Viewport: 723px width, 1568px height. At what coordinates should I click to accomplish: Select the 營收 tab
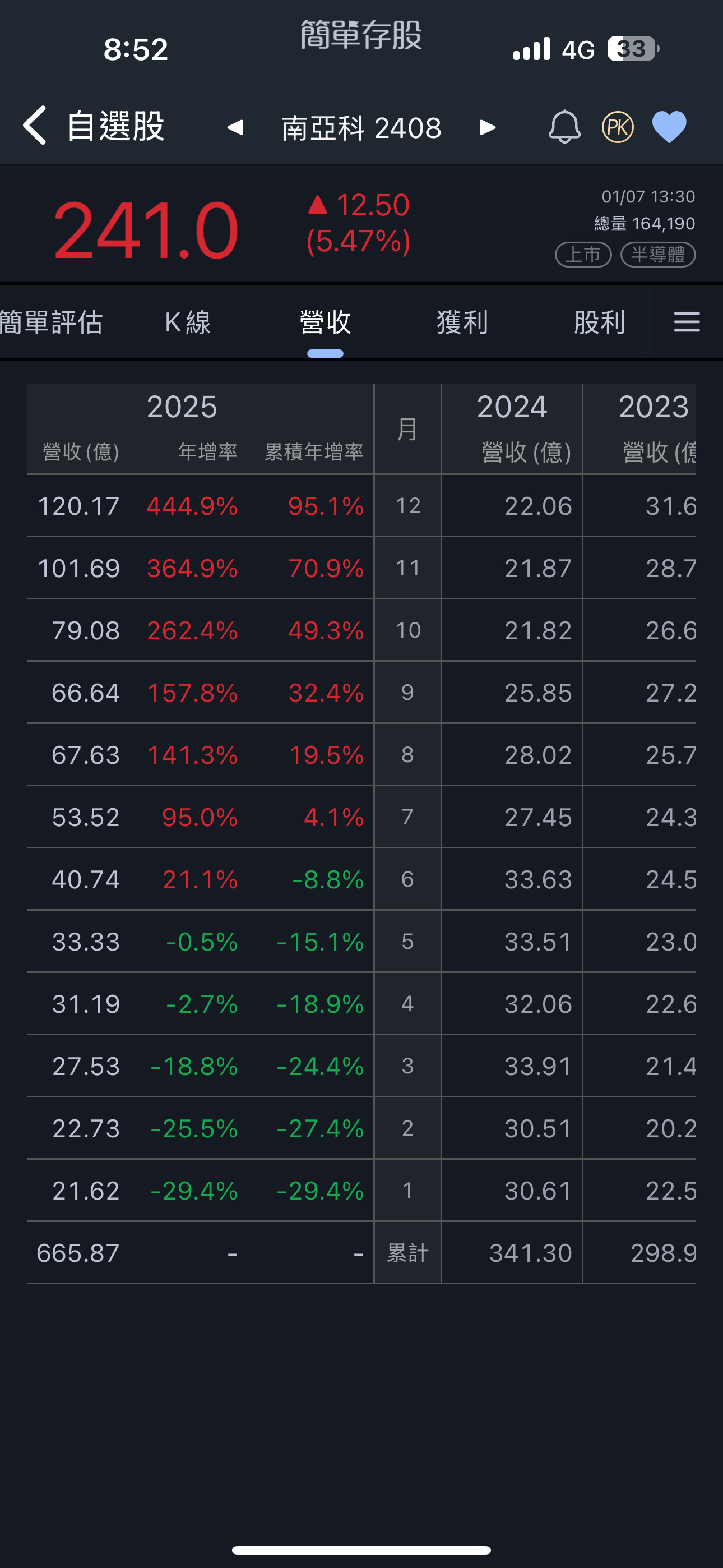click(x=325, y=322)
